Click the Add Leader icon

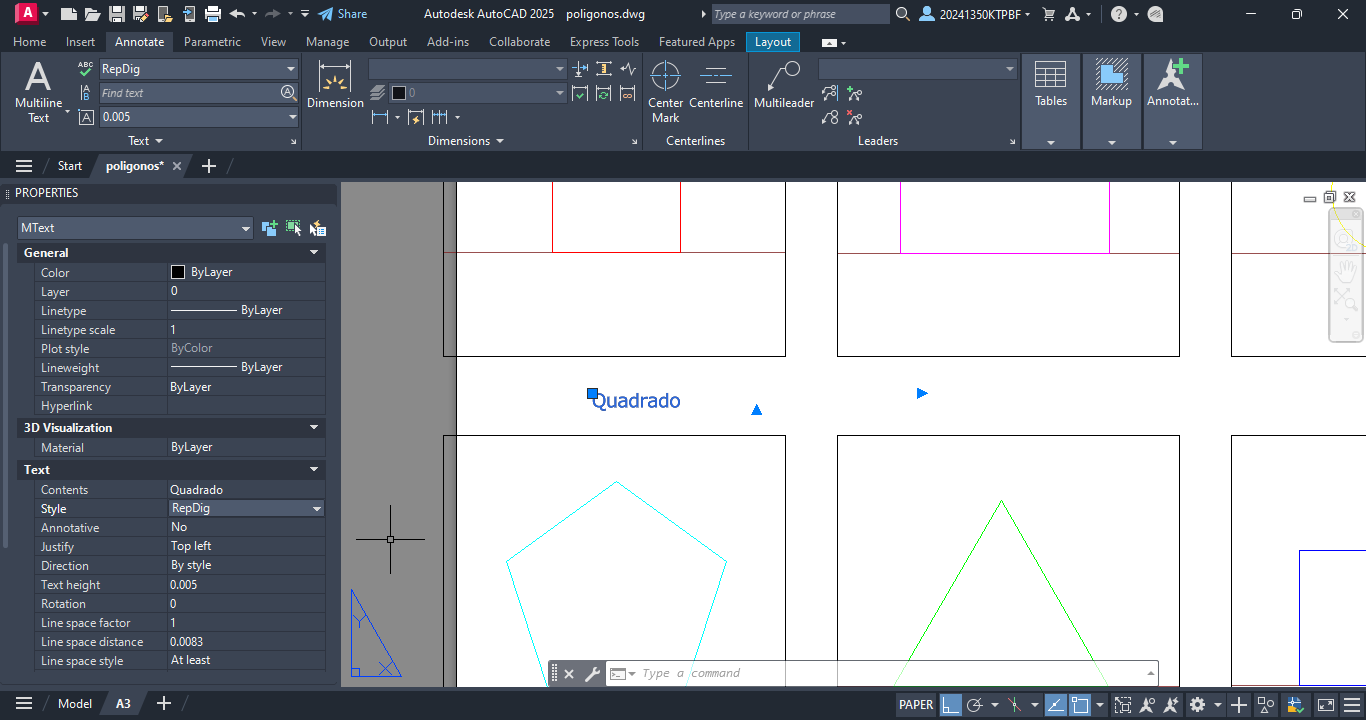(855, 94)
